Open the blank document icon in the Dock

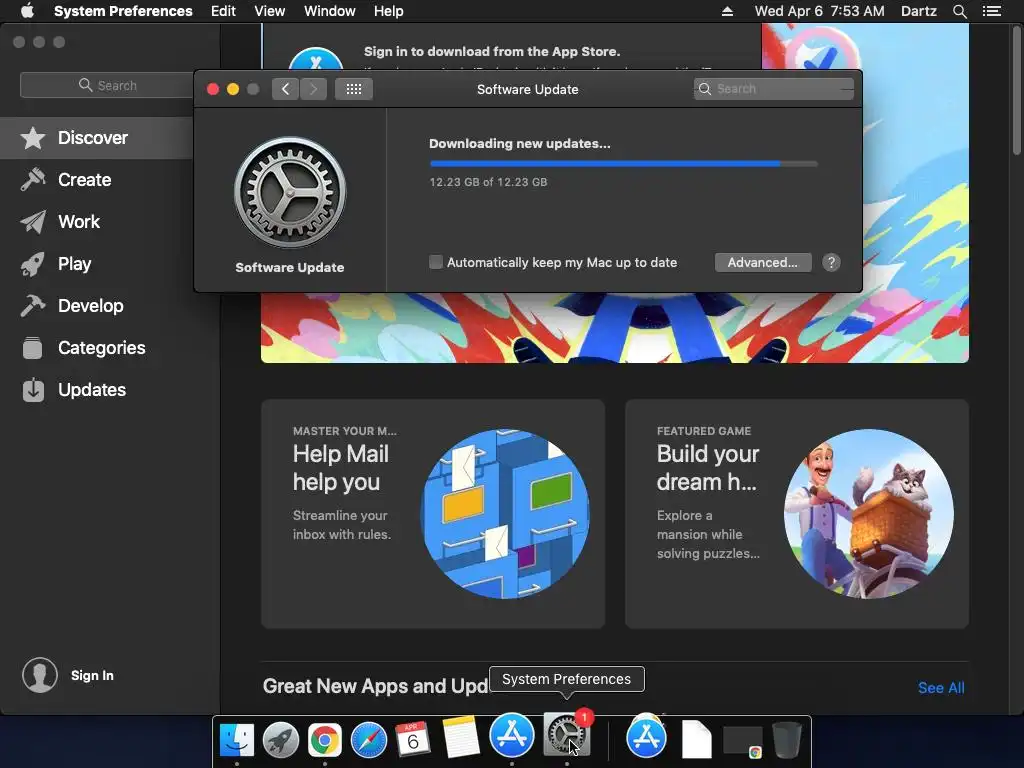pos(697,739)
